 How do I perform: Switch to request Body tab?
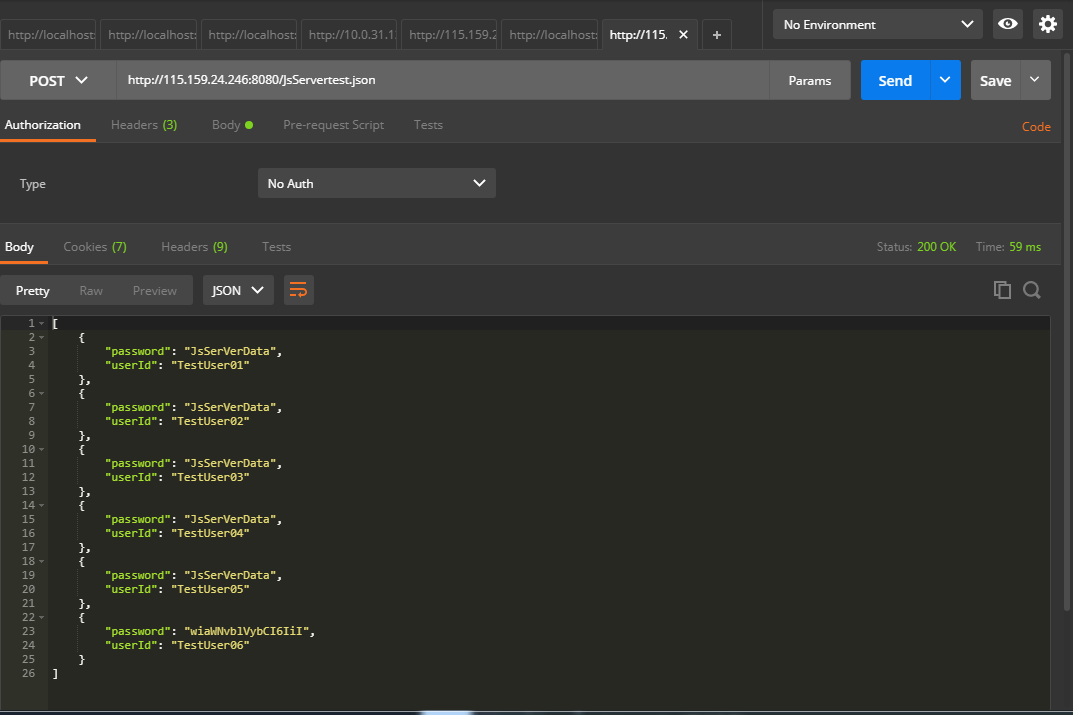point(232,125)
